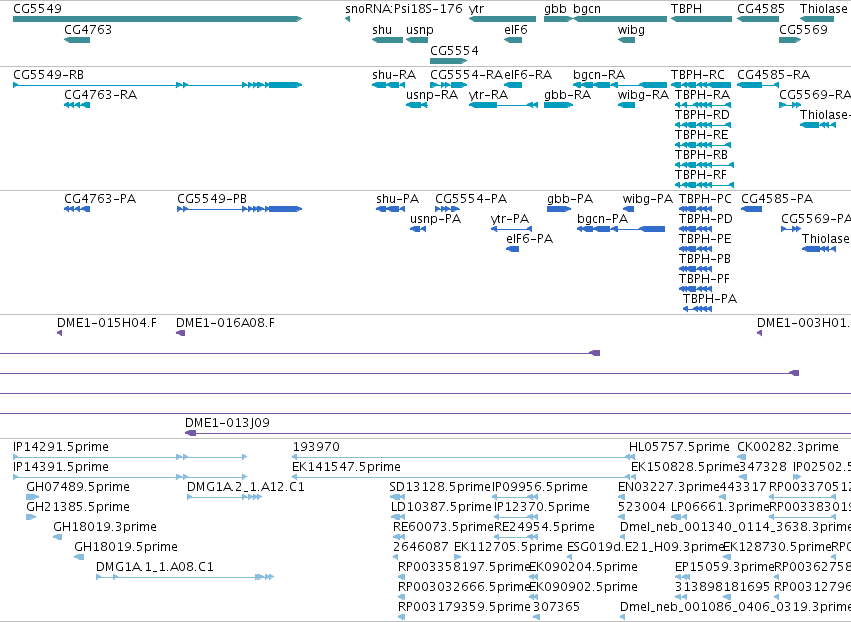Select the GH21385.5prime EST feature
The image size is (851, 622).
point(31,517)
